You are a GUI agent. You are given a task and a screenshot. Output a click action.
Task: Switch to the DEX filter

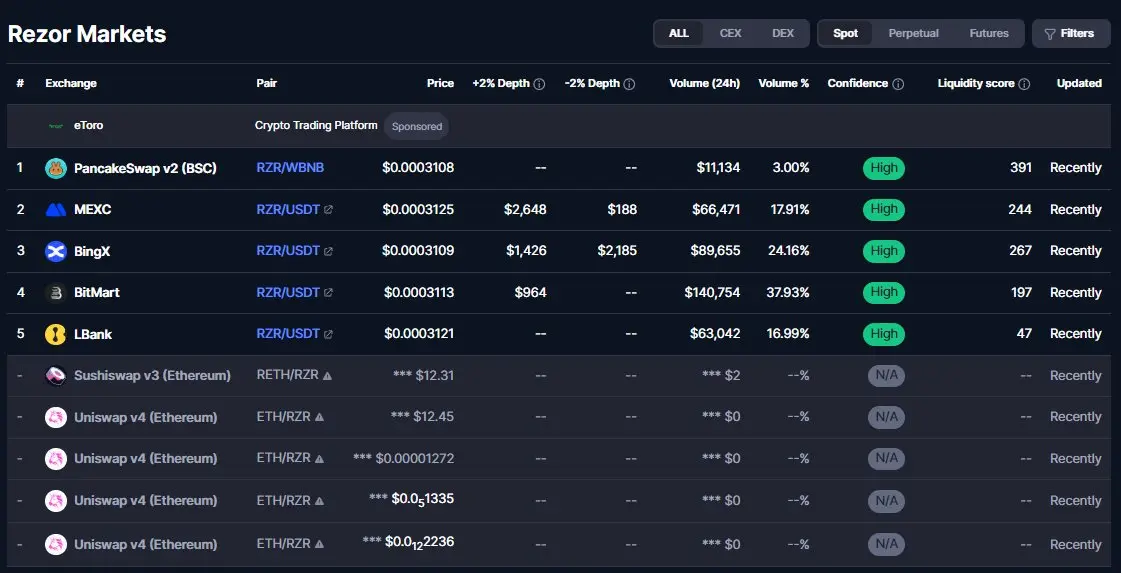click(783, 34)
